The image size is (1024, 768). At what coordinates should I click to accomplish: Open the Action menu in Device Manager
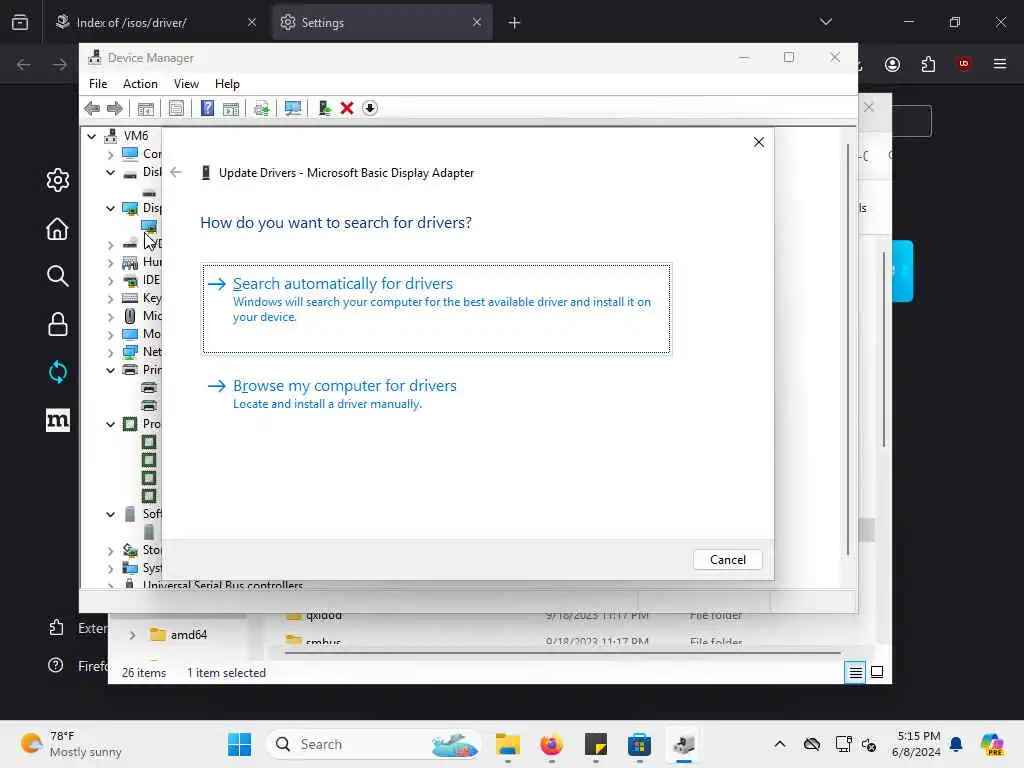click(x=140, y=84)
